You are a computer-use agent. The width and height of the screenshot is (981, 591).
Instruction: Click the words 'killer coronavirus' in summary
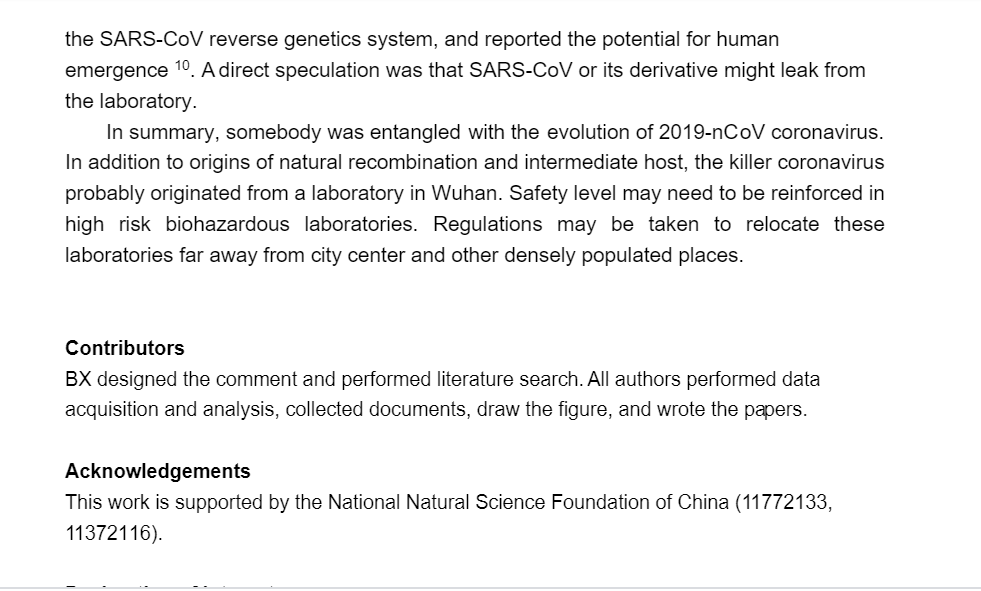pyautogui.click(x=806, y=163)
